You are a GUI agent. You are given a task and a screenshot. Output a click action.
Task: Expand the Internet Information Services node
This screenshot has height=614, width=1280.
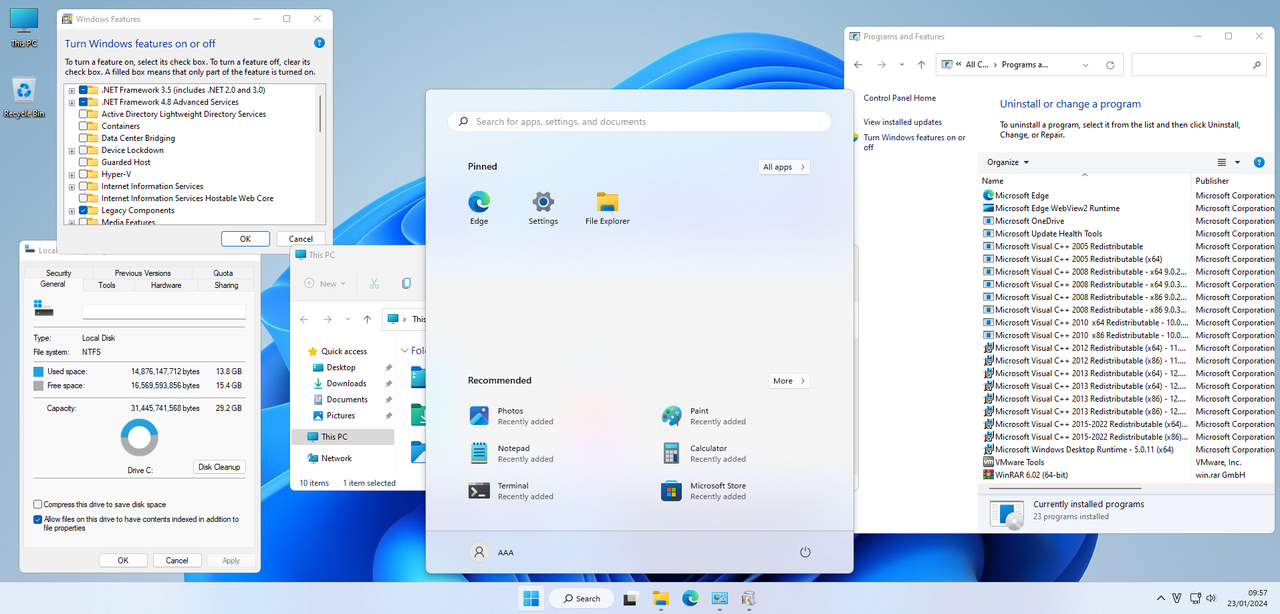click(x=72, y=186)
